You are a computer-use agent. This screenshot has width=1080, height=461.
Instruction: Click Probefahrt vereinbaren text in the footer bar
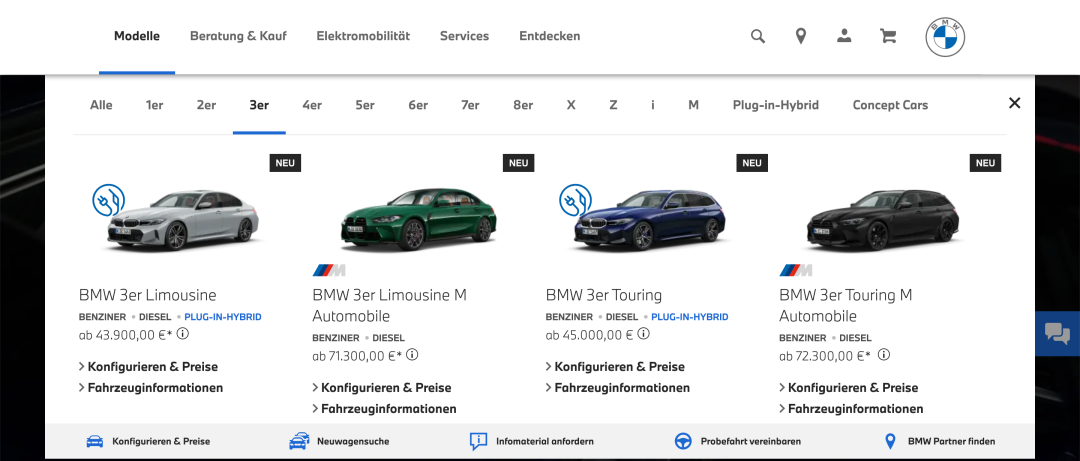[x=751, y=441]
